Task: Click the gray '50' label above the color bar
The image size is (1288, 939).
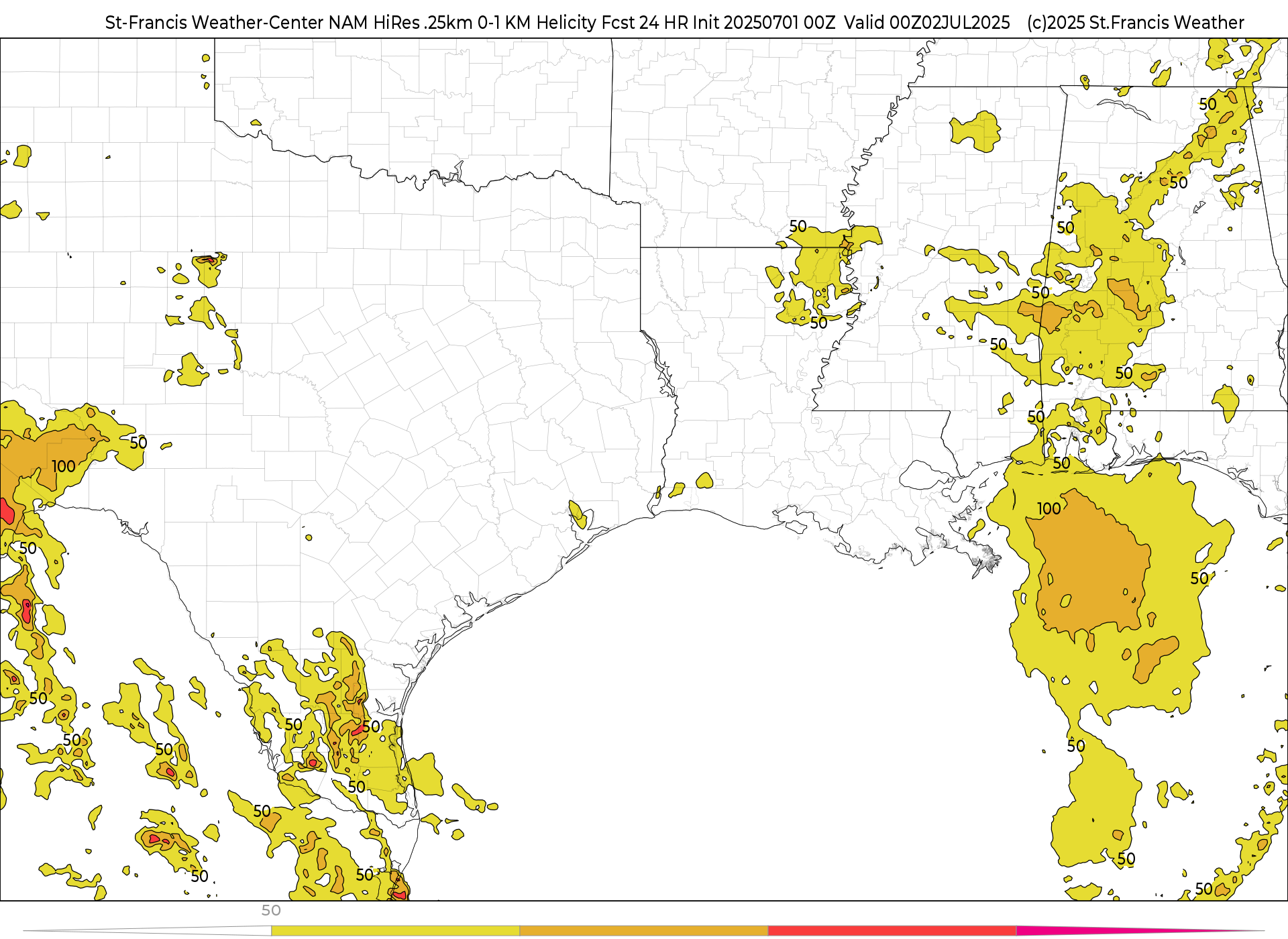Action: 271,910
